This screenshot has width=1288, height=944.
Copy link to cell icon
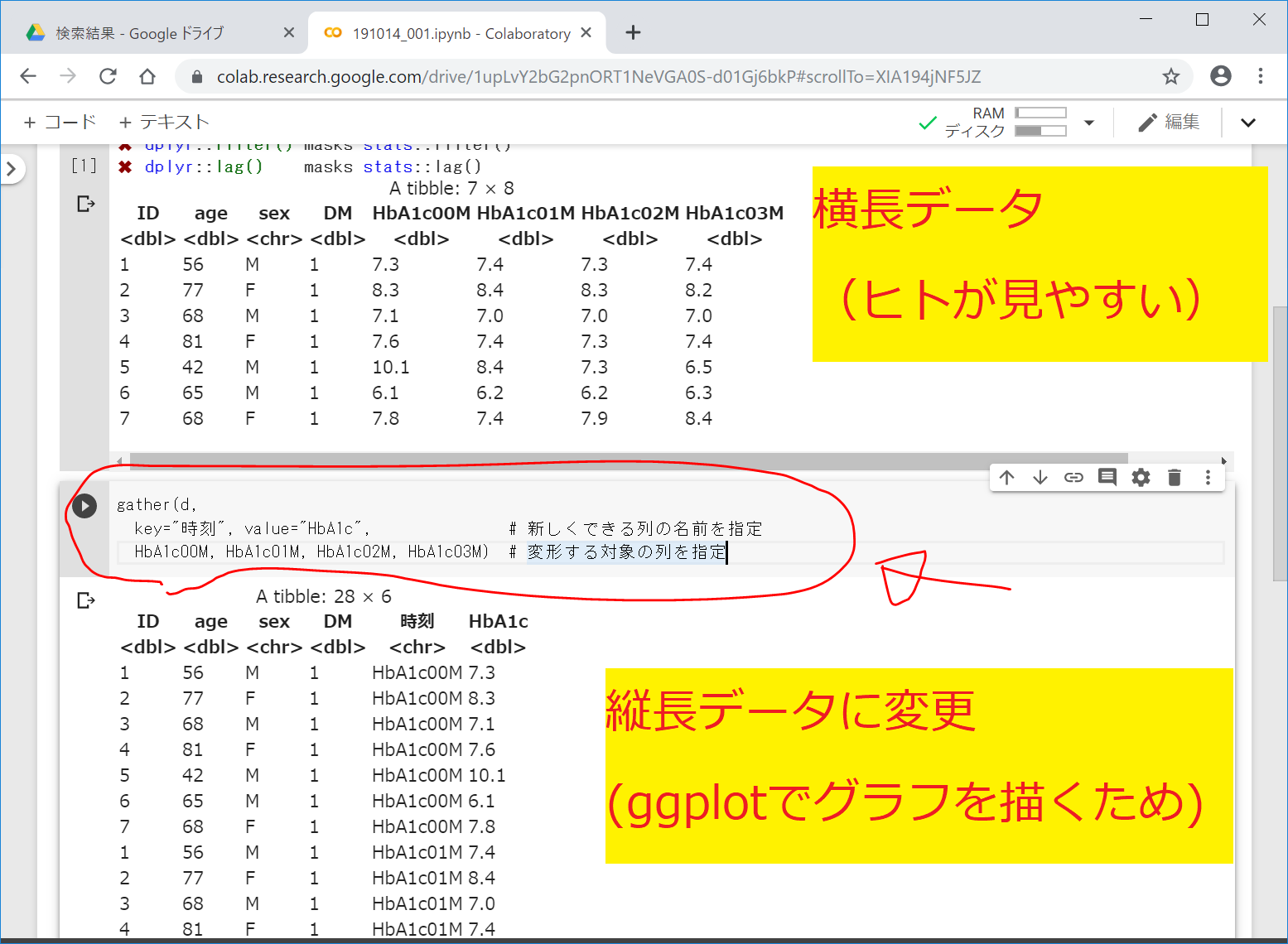[x=1073, y=477]
